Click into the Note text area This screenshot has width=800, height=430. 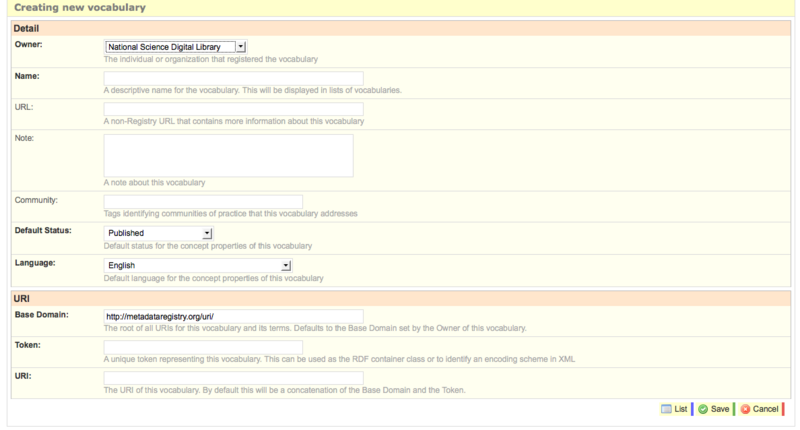pyautogui.click(x=229, y=156)
